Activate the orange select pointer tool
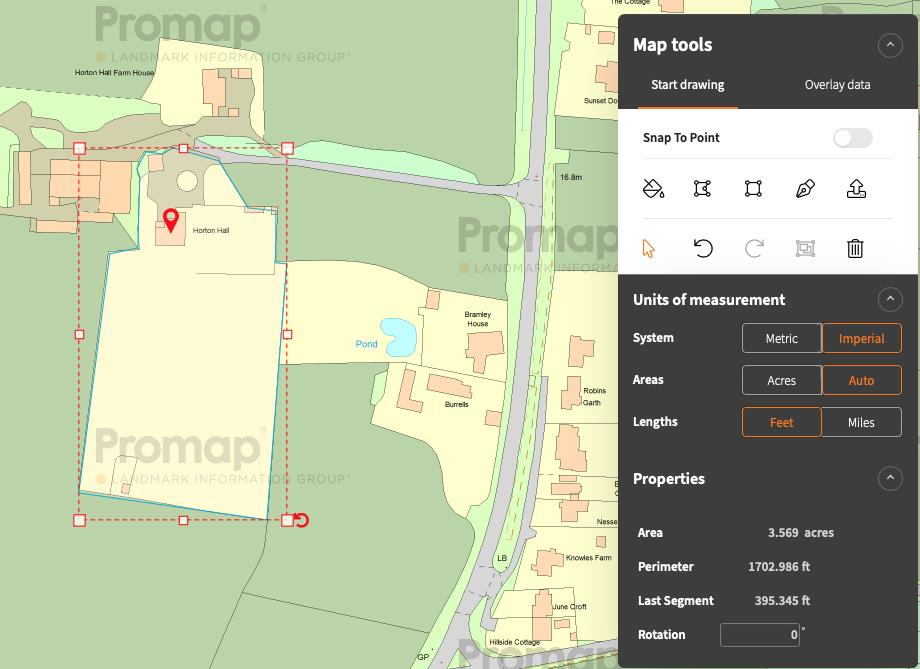Viewport: 920px width, 669px height. (649, 248)
